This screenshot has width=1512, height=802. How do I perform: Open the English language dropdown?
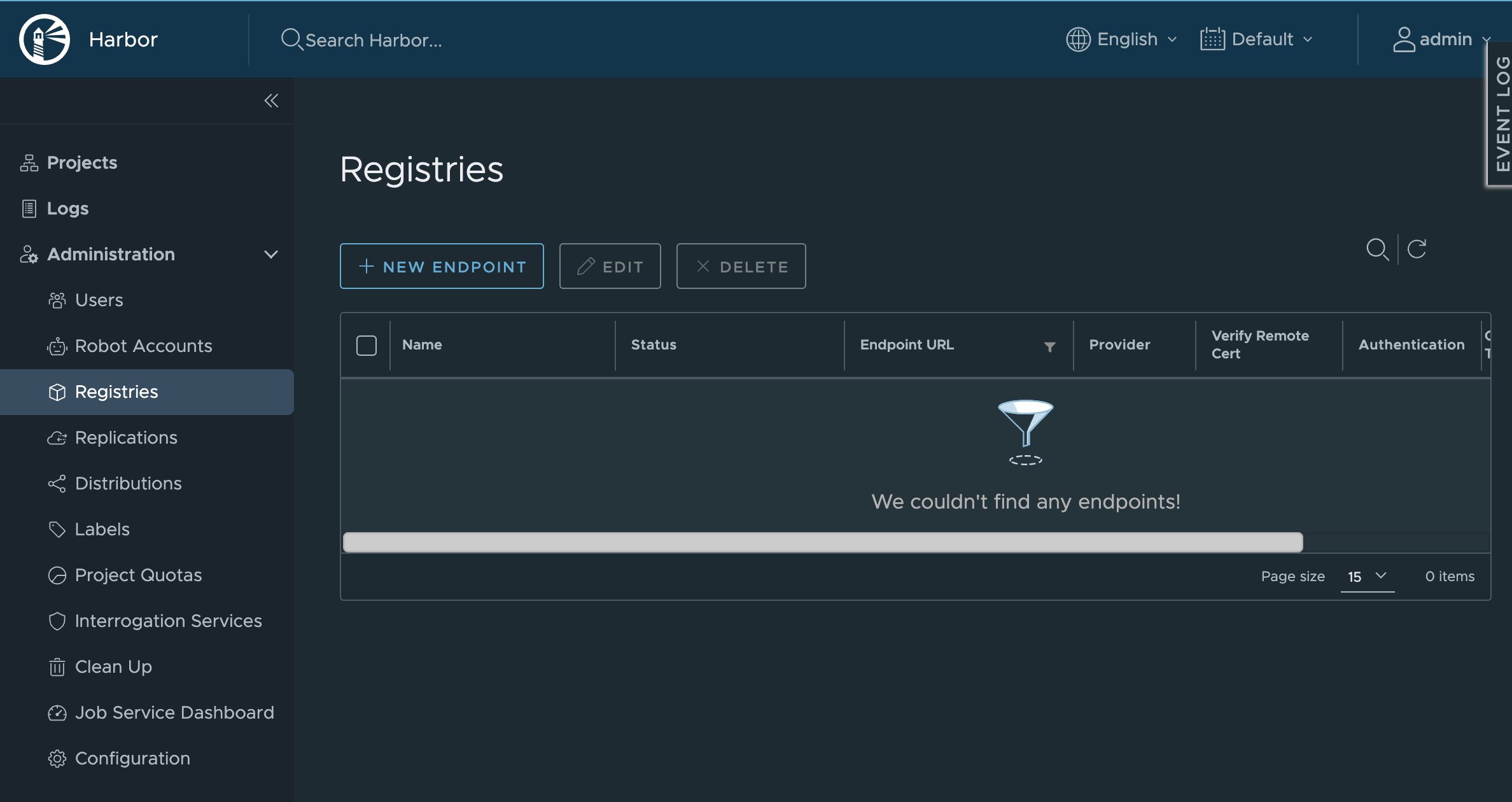coord(1123,39)
